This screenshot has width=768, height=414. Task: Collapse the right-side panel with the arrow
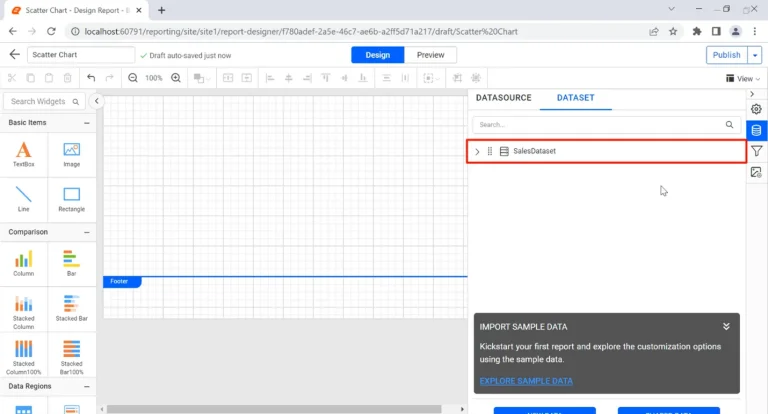752,94
